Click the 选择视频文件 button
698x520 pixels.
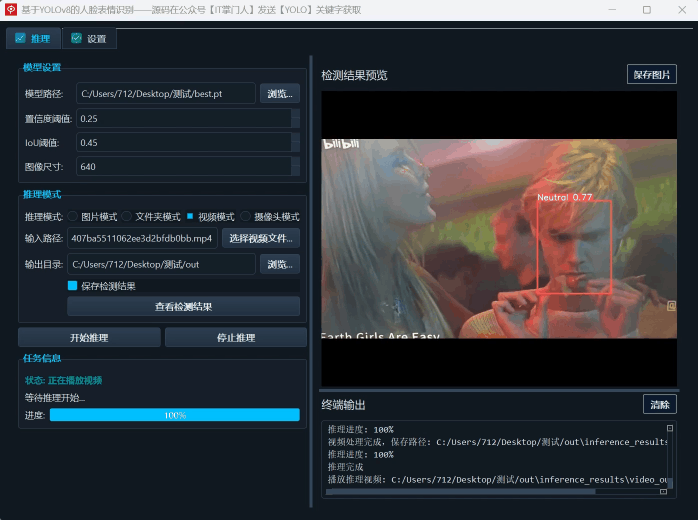tap(261, 238)
